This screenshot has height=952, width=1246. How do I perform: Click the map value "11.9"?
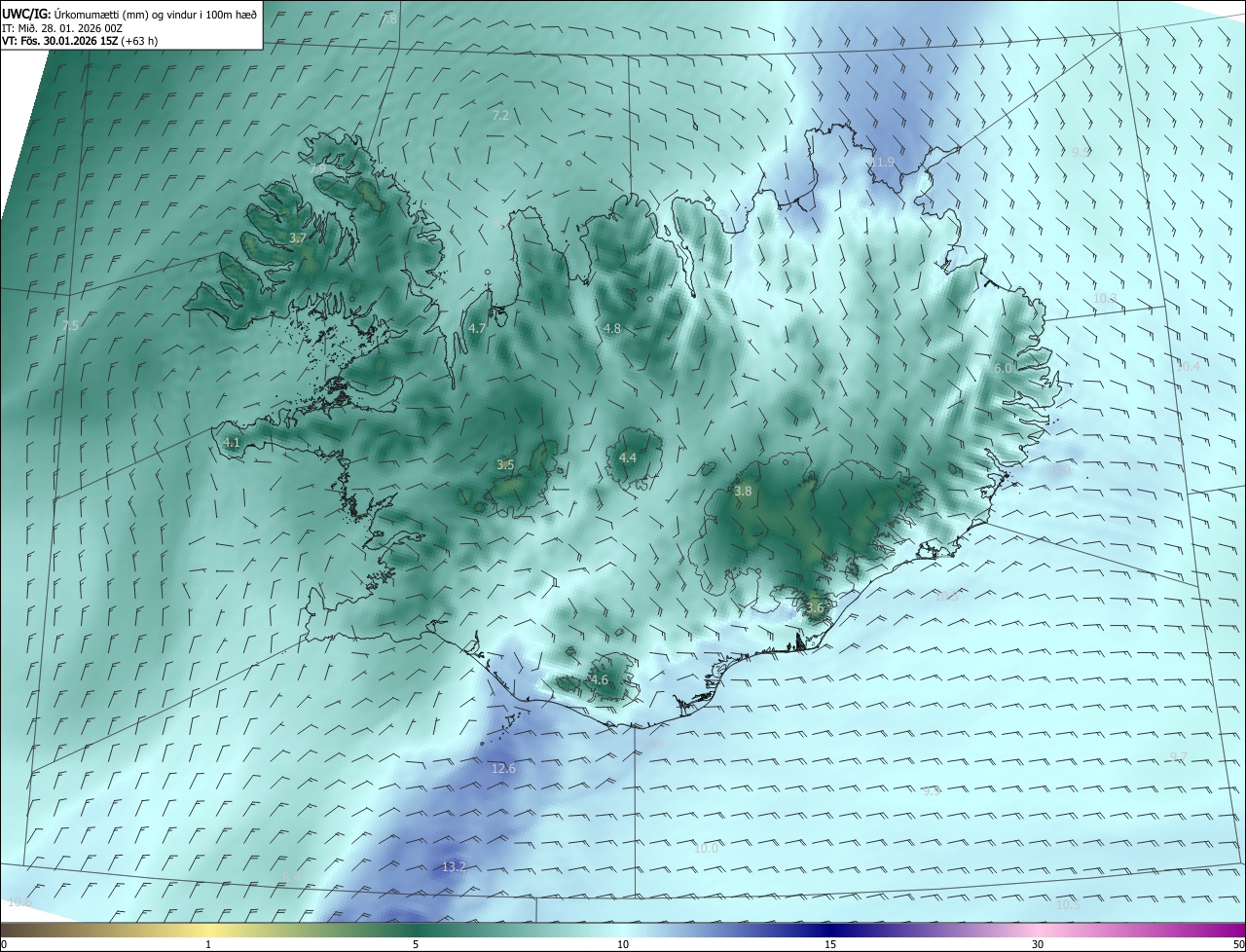(x=883, y=162)
